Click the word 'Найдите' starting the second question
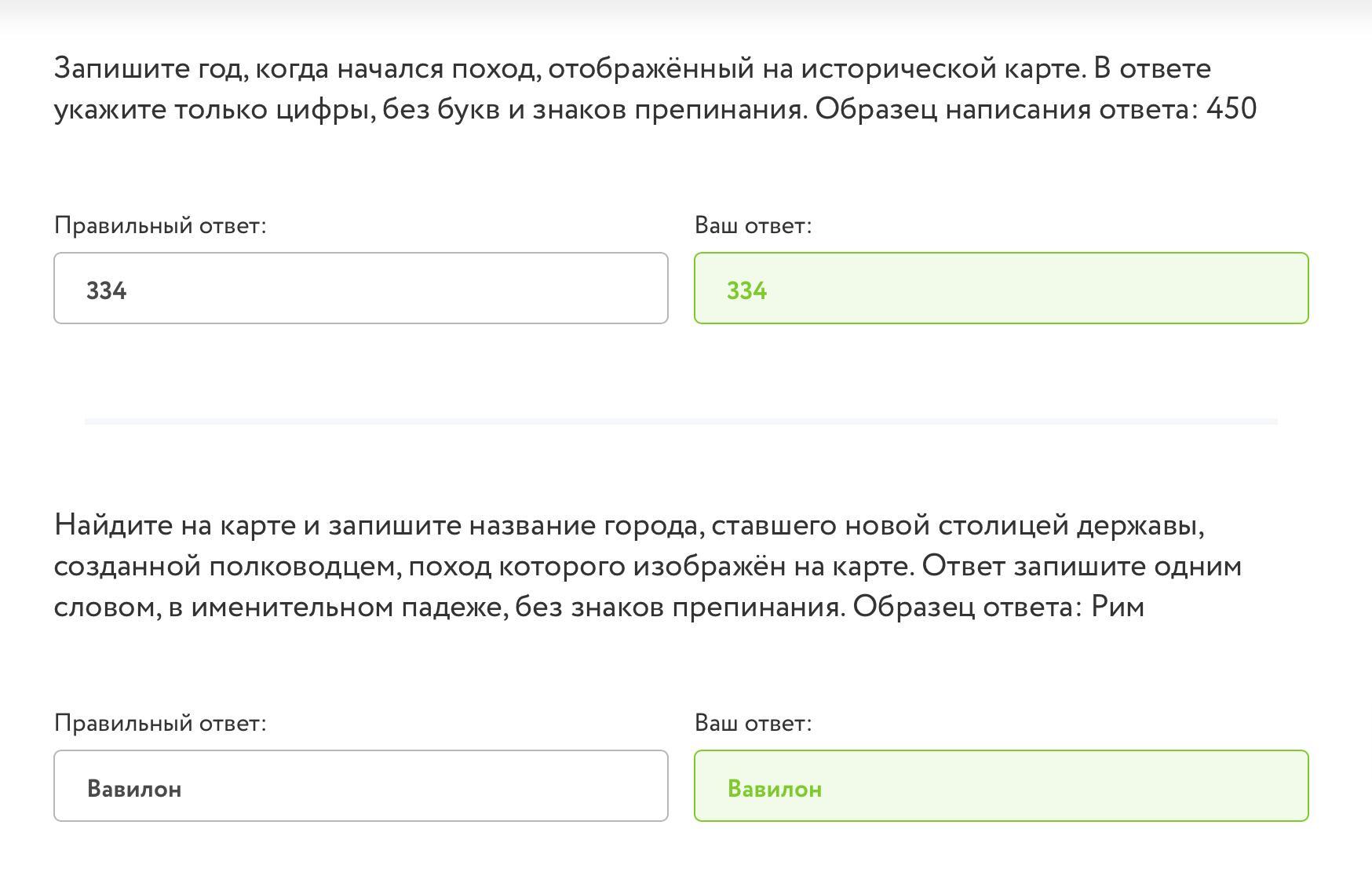 (113, 525)
